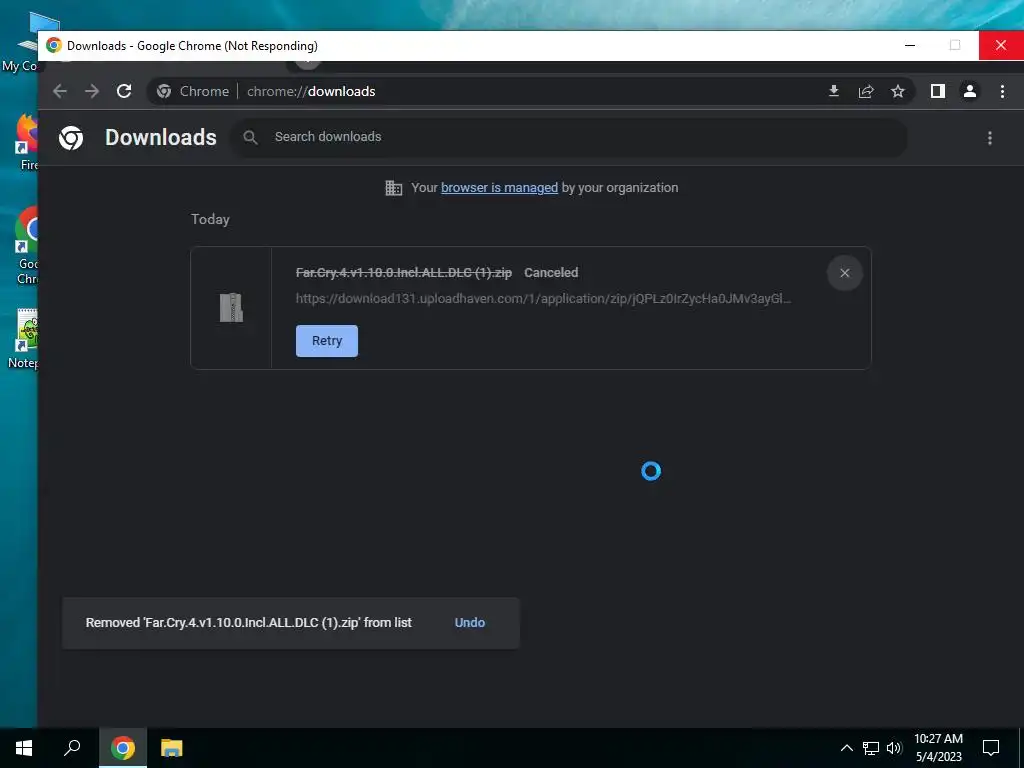The image size is (1024, 768).
Task: Click the organization building icon
Action: pyautogui.click(x=393, y=188)
